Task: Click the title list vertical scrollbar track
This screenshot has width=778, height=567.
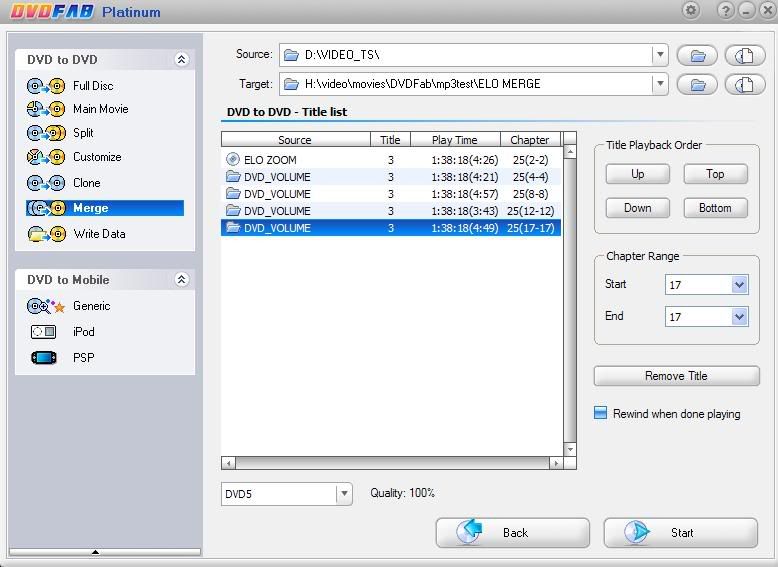Action: pyautogui.click(x=570, y=300)
